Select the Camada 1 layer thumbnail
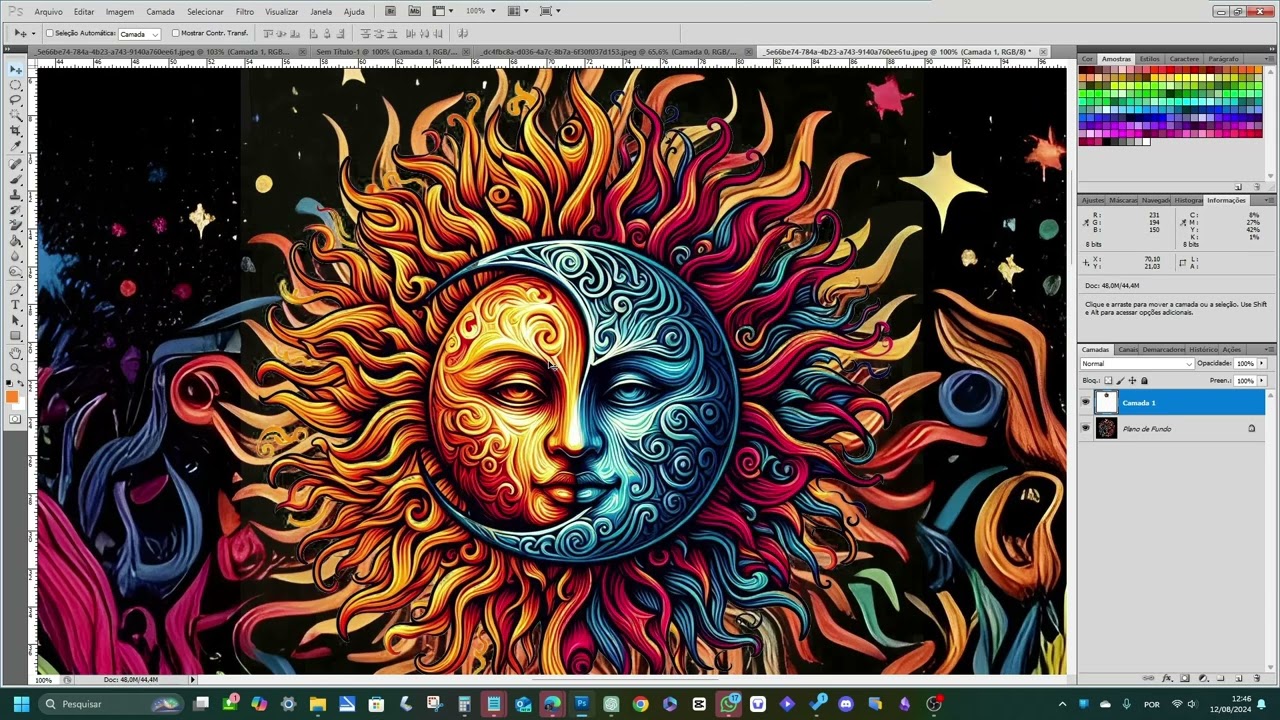Screen dimensions: 1280x720 coord(1106,402)
